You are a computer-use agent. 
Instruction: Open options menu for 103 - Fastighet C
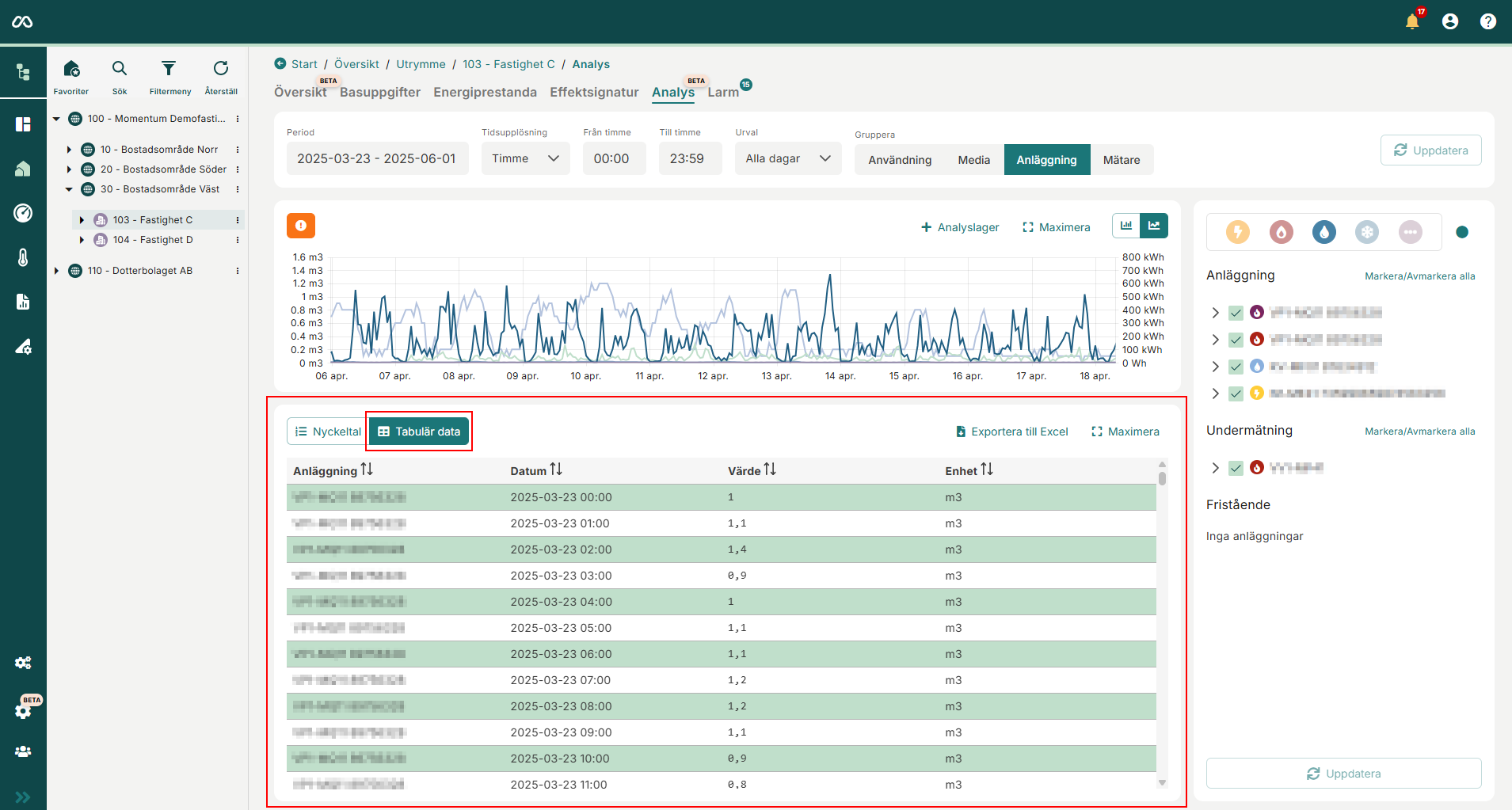(238, 220)
